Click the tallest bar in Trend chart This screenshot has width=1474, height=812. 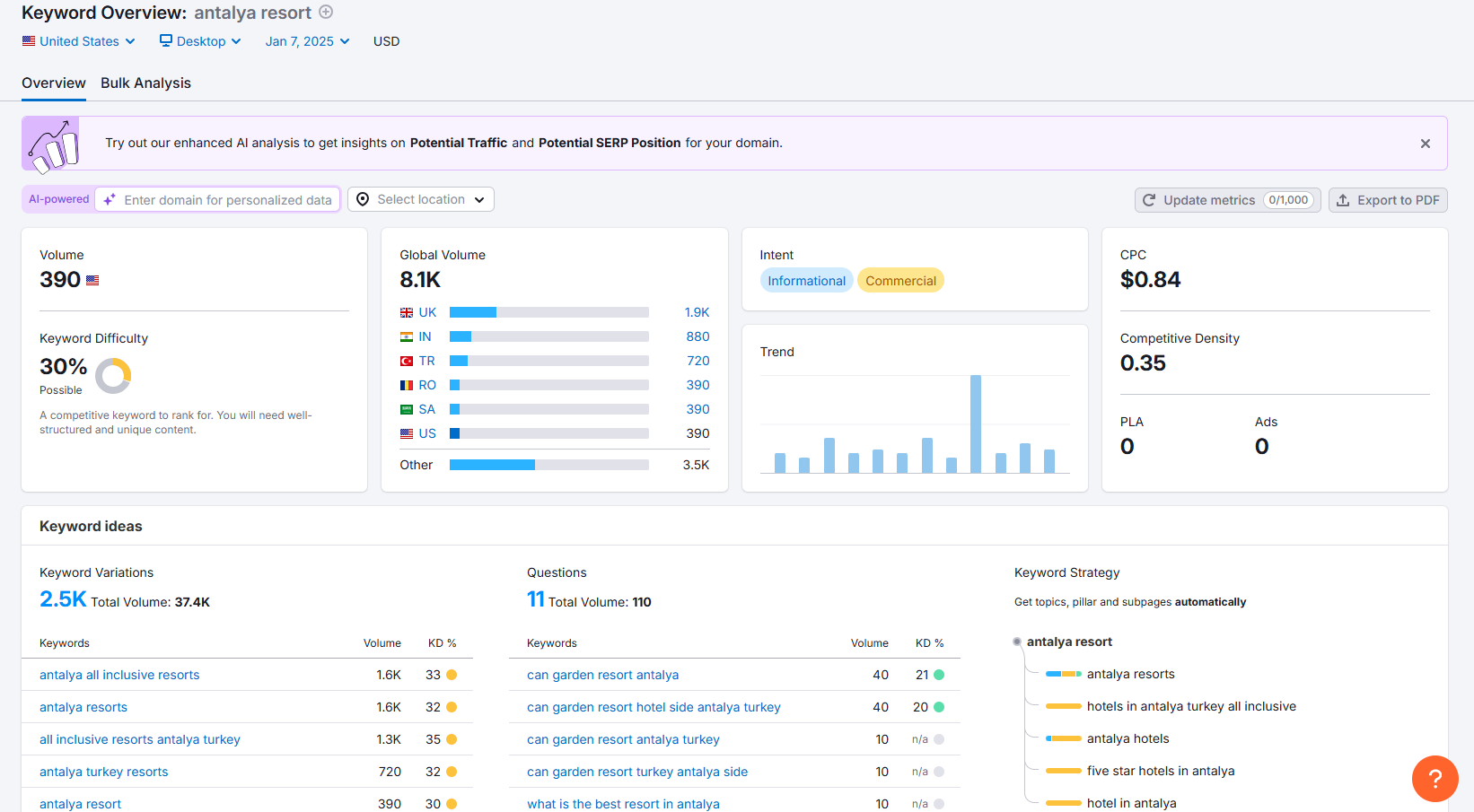pos(976,423)
